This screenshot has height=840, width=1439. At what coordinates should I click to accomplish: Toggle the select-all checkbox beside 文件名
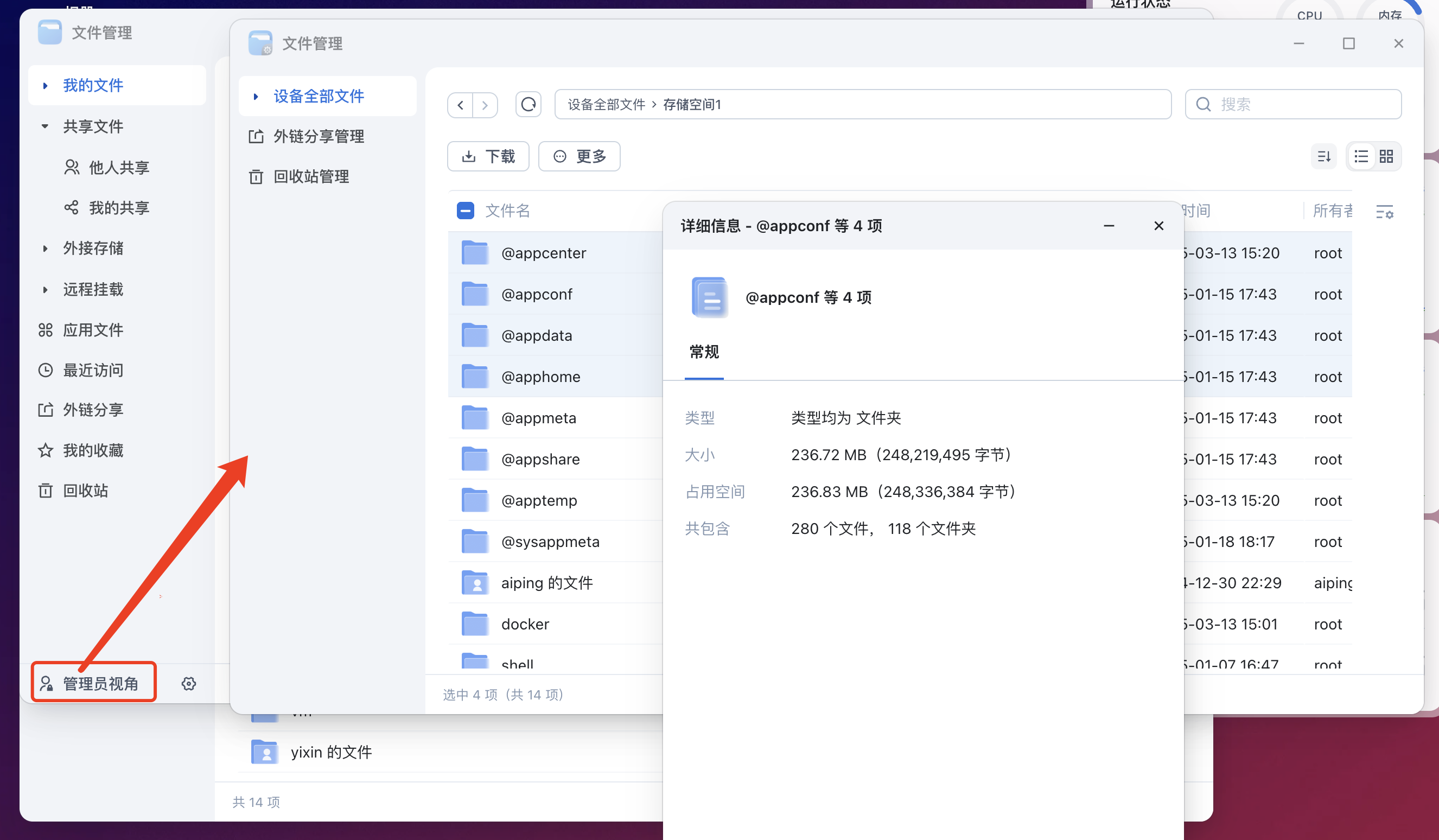coord(466,211)
